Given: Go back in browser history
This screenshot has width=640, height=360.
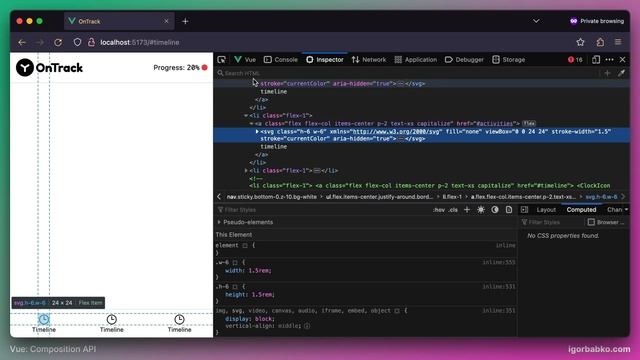Looking at the screenshot, I should [x=22, y=42].
